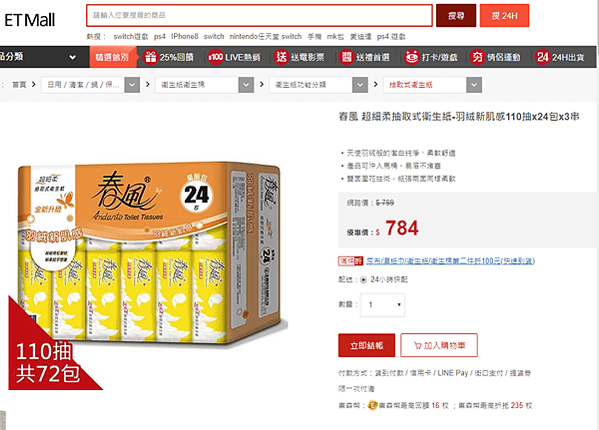Open the quantity dropdown
The height and width of the screenshot is (430, 599).
382,305
